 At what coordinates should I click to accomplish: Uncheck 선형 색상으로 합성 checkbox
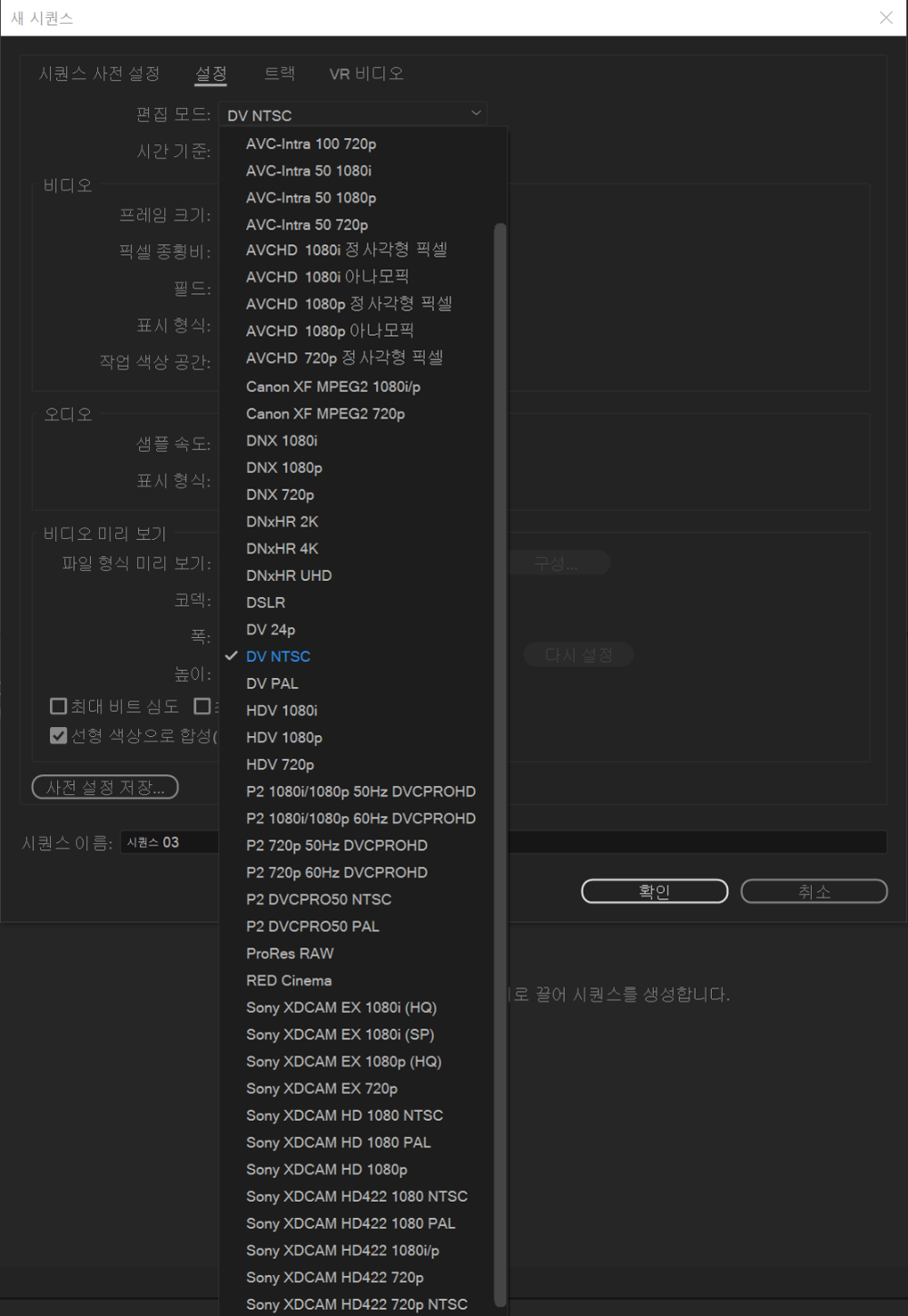[x=59, y=735]
